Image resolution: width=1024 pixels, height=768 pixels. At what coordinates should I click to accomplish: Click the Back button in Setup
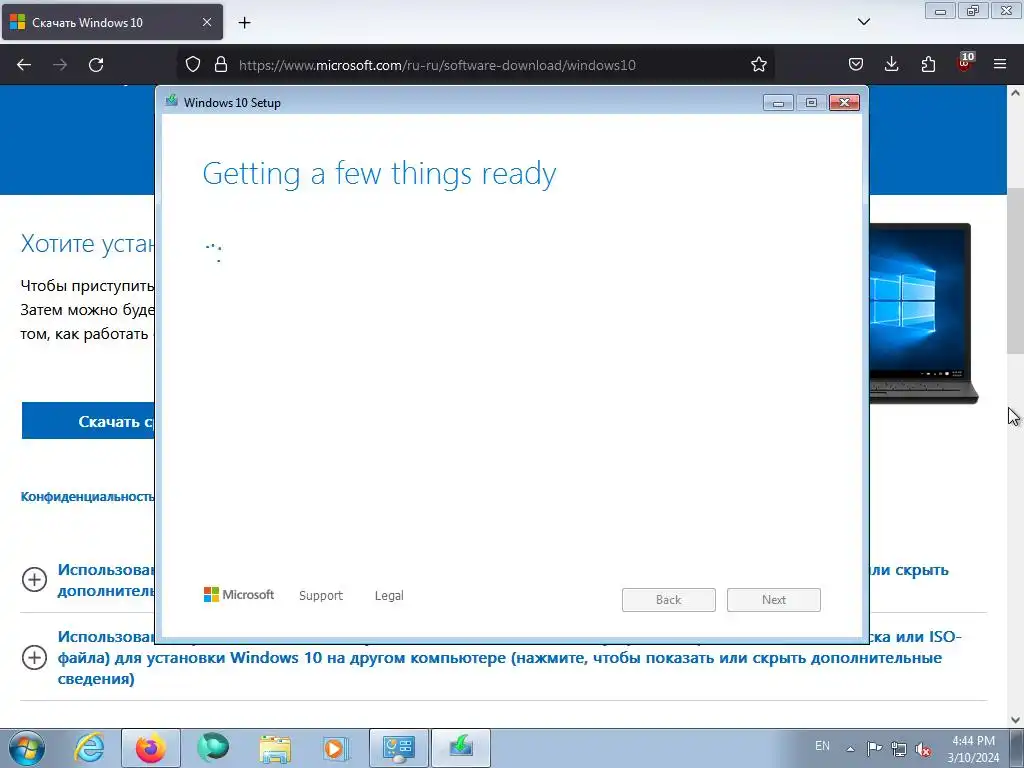pos(669,600)
